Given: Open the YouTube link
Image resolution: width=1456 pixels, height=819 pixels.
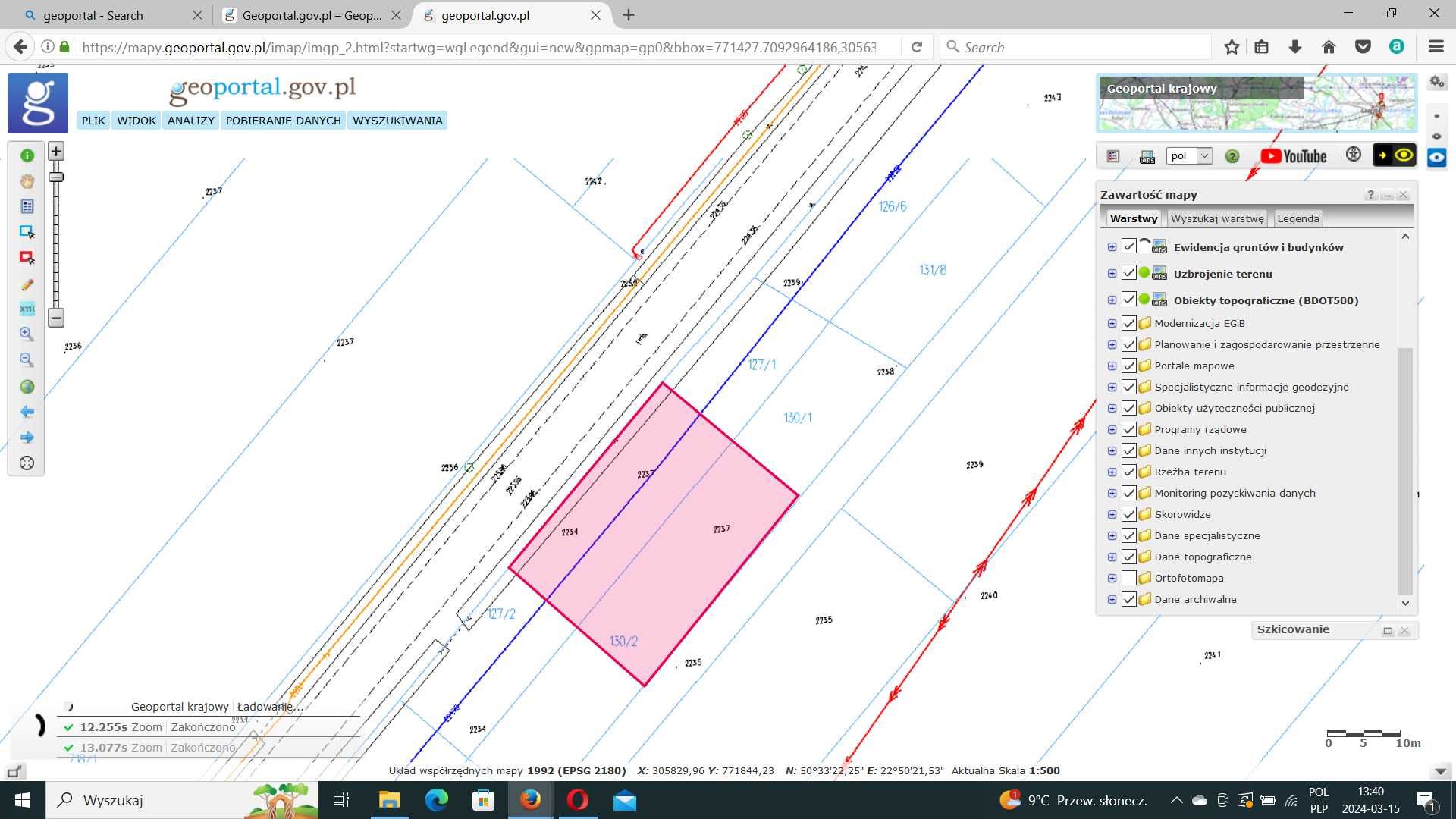Looking at the screenshot, I should point(1294,156).
